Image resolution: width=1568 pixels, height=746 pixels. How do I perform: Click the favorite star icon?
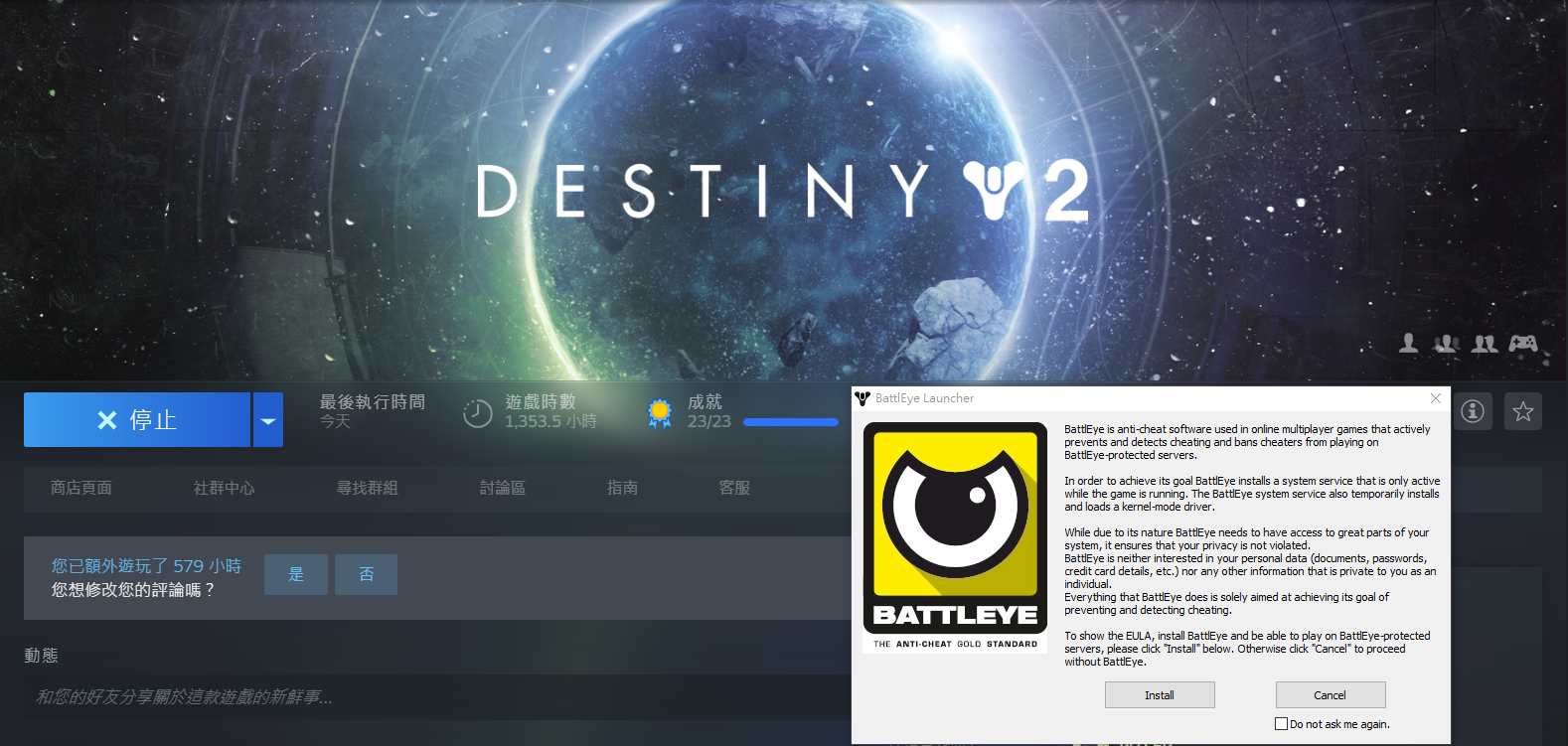pyautogui.click(x=1523, y=411)
